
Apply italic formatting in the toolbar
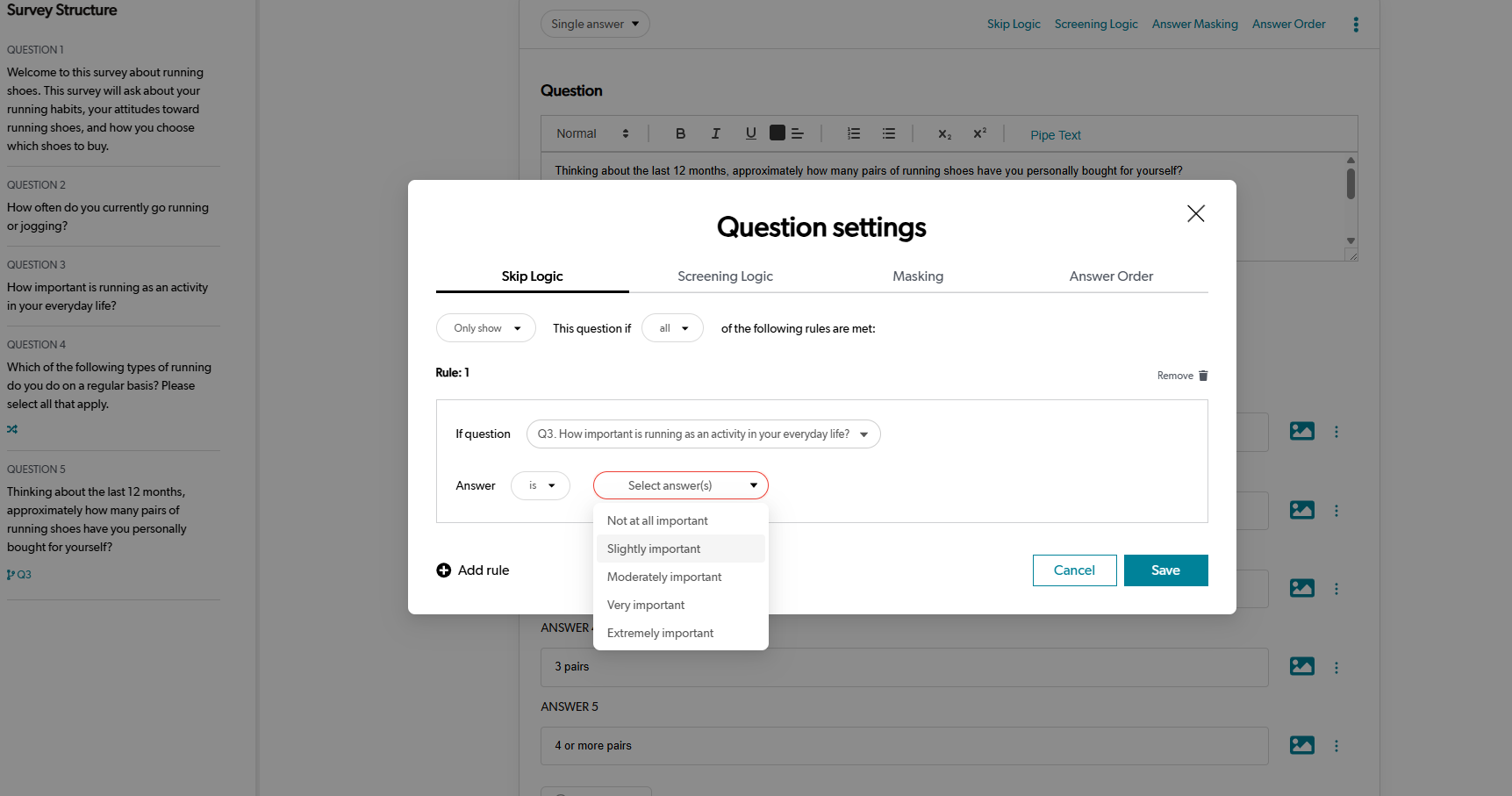[715, 133]
